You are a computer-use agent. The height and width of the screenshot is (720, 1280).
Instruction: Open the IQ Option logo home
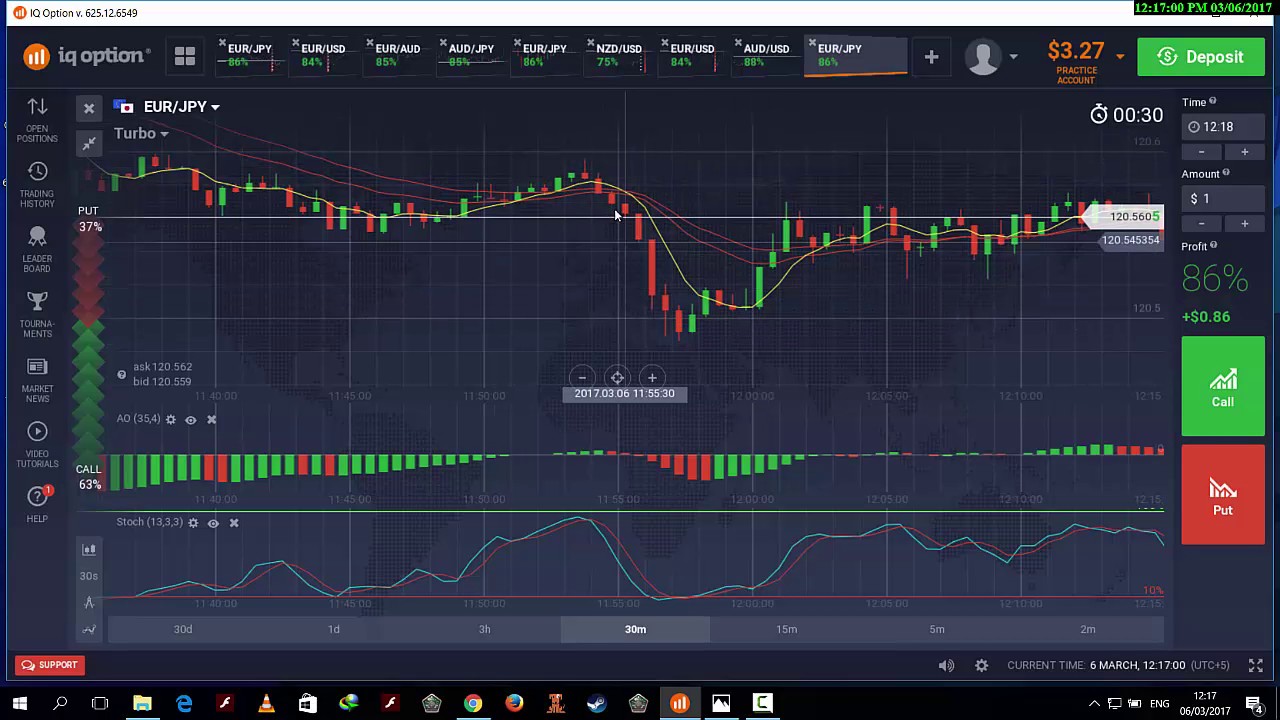point(86,56)
